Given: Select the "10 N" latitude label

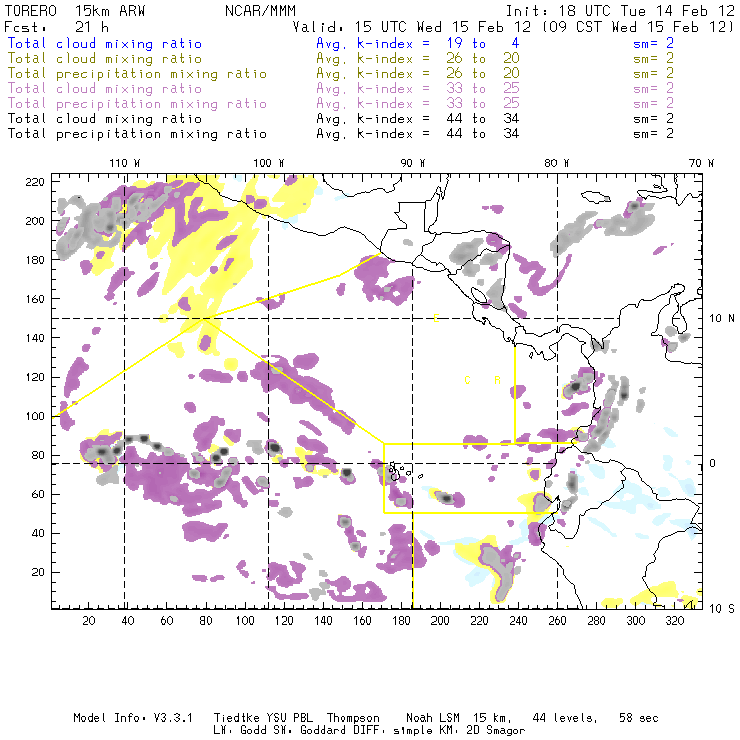Looking at the screenshot, I should pos(722,319).
